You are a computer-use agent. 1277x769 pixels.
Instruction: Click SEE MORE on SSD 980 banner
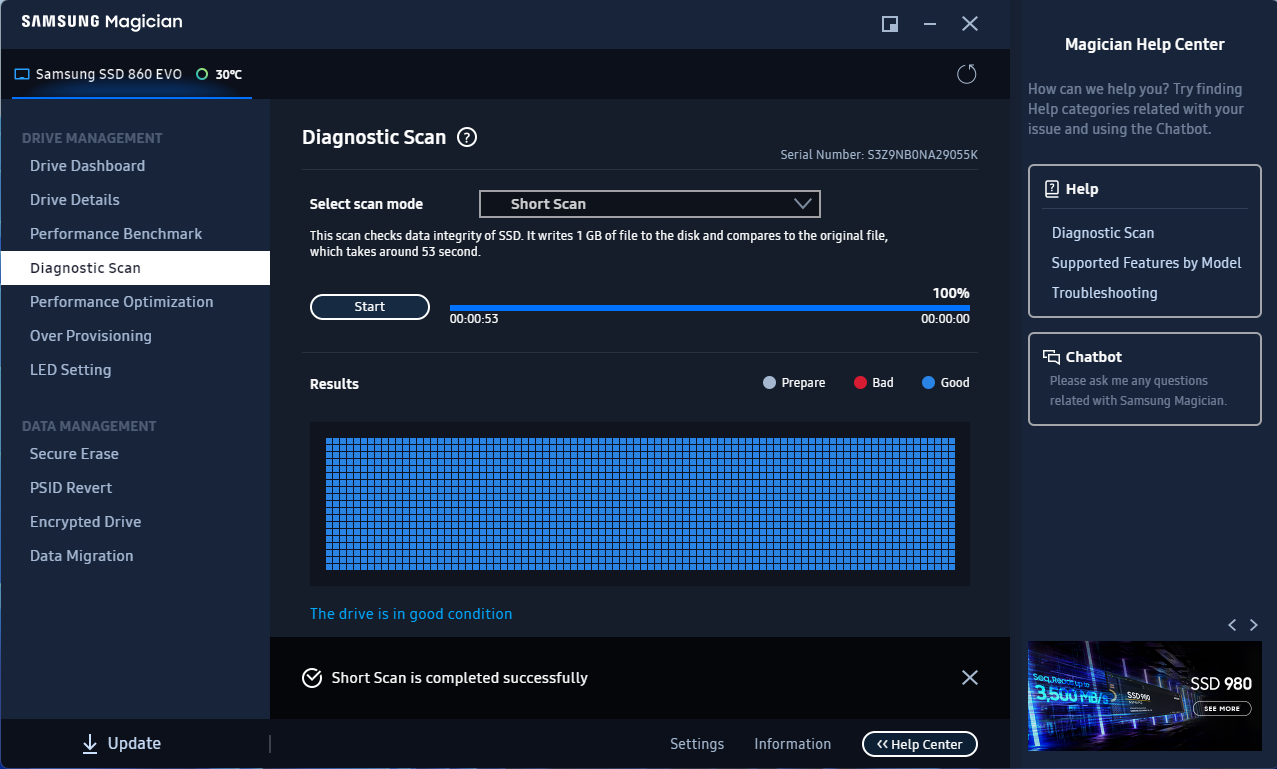pyautogui.click(x=1222, y=708)
